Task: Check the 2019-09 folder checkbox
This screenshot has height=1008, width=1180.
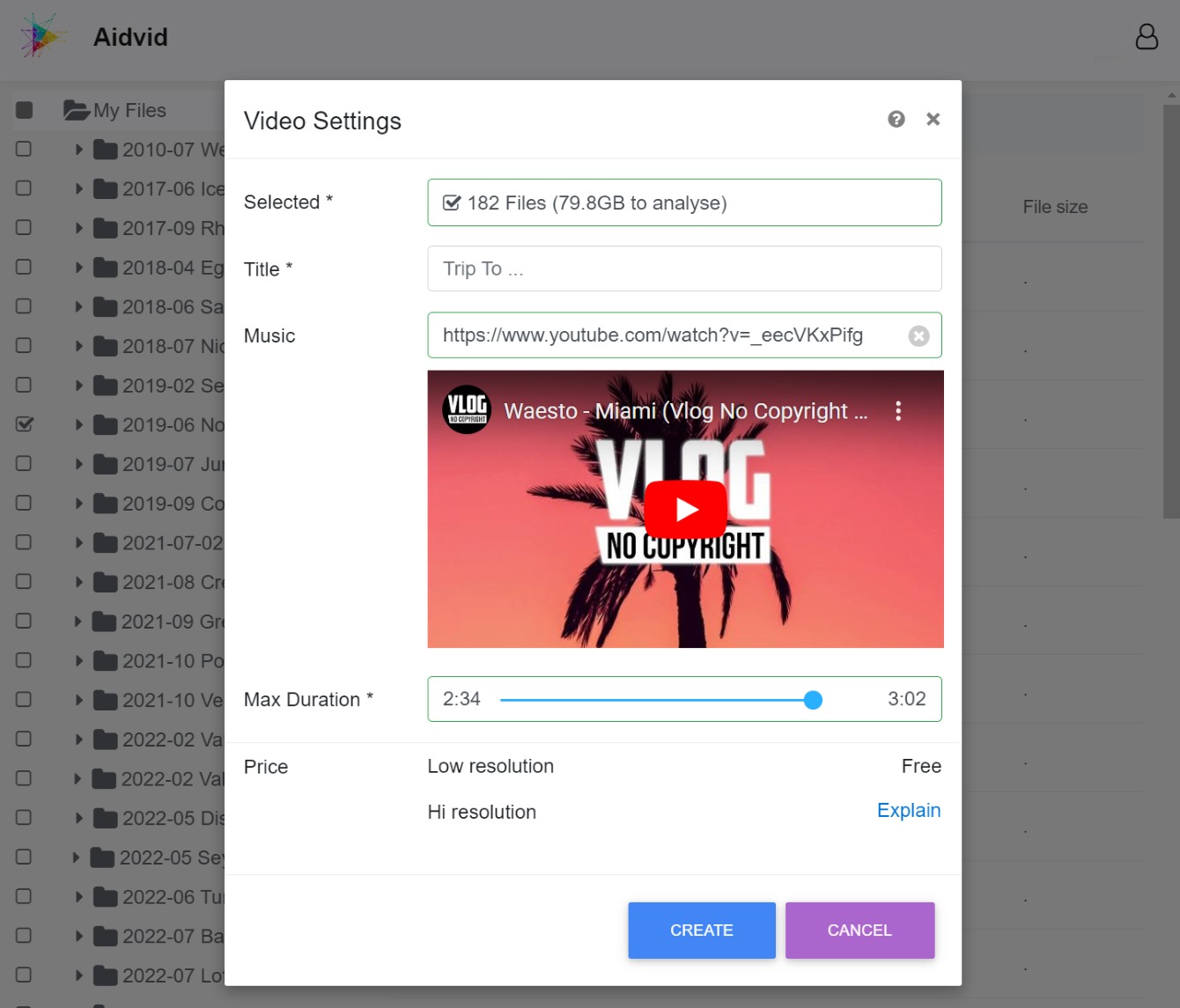Action: coord(24,503)
